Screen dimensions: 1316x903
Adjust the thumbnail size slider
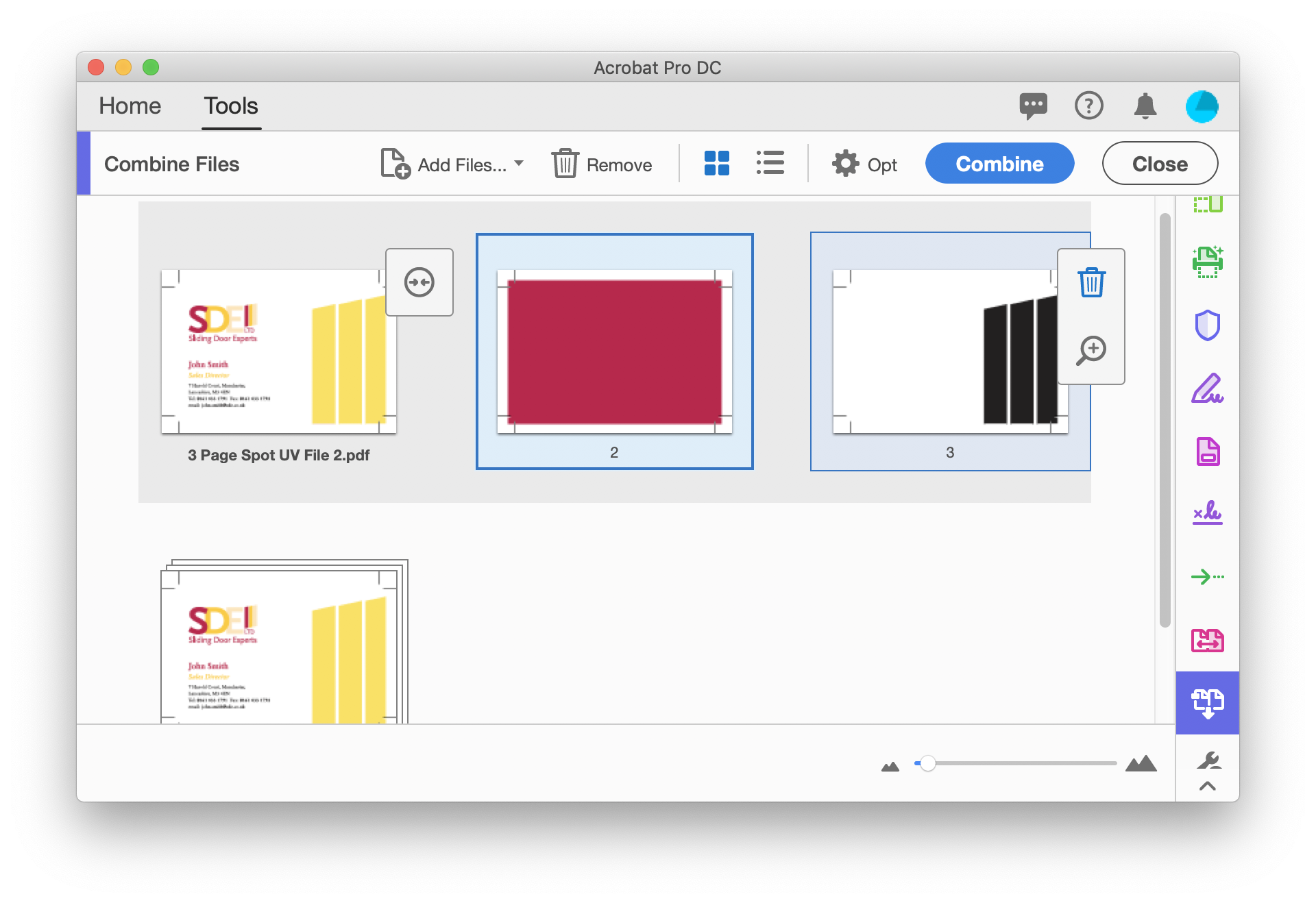[x=929, y=763]
